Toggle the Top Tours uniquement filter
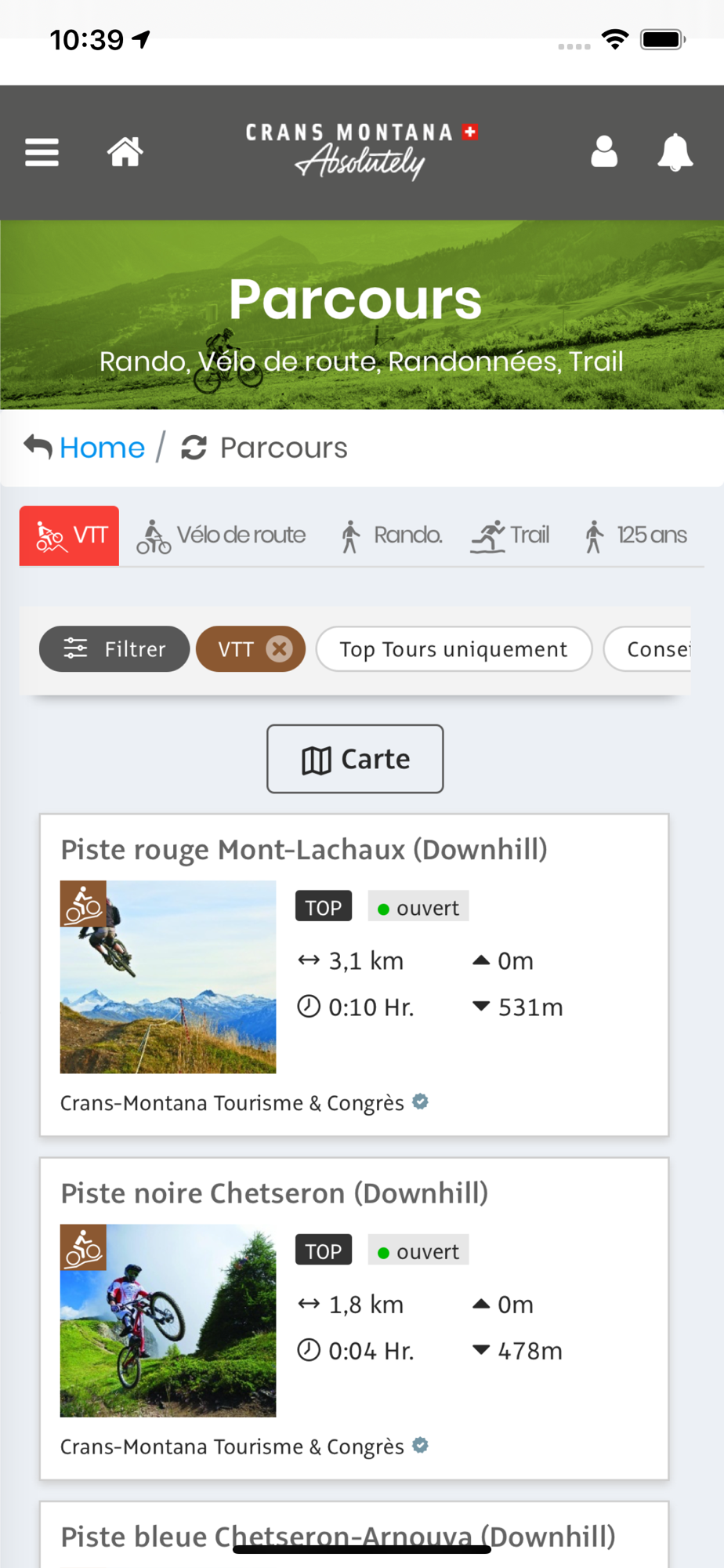The image size is (724, 1568). [x=453, y=649]
